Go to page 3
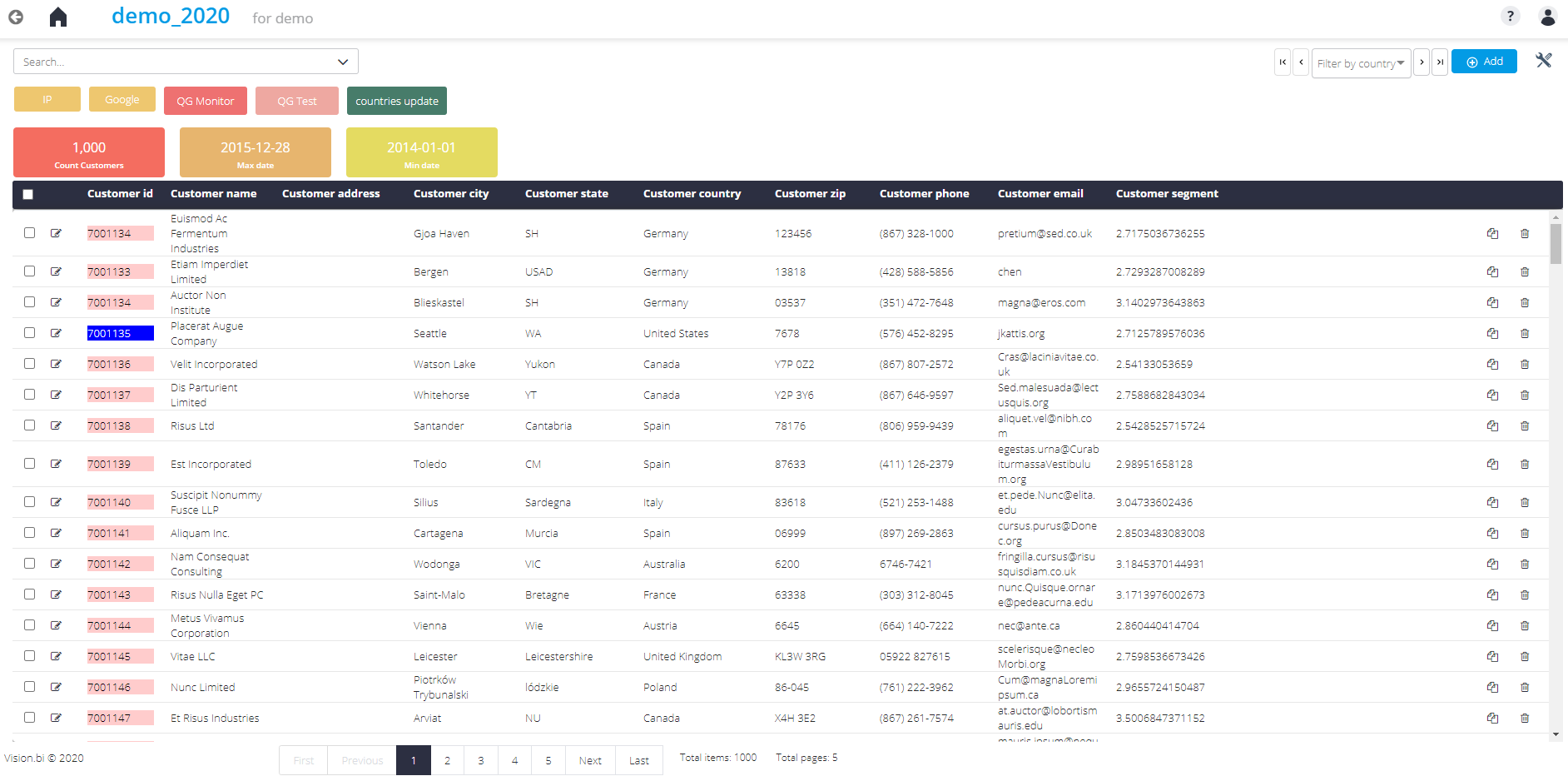This screenshot has height=776, width=1568. click(x=481, y=760)
